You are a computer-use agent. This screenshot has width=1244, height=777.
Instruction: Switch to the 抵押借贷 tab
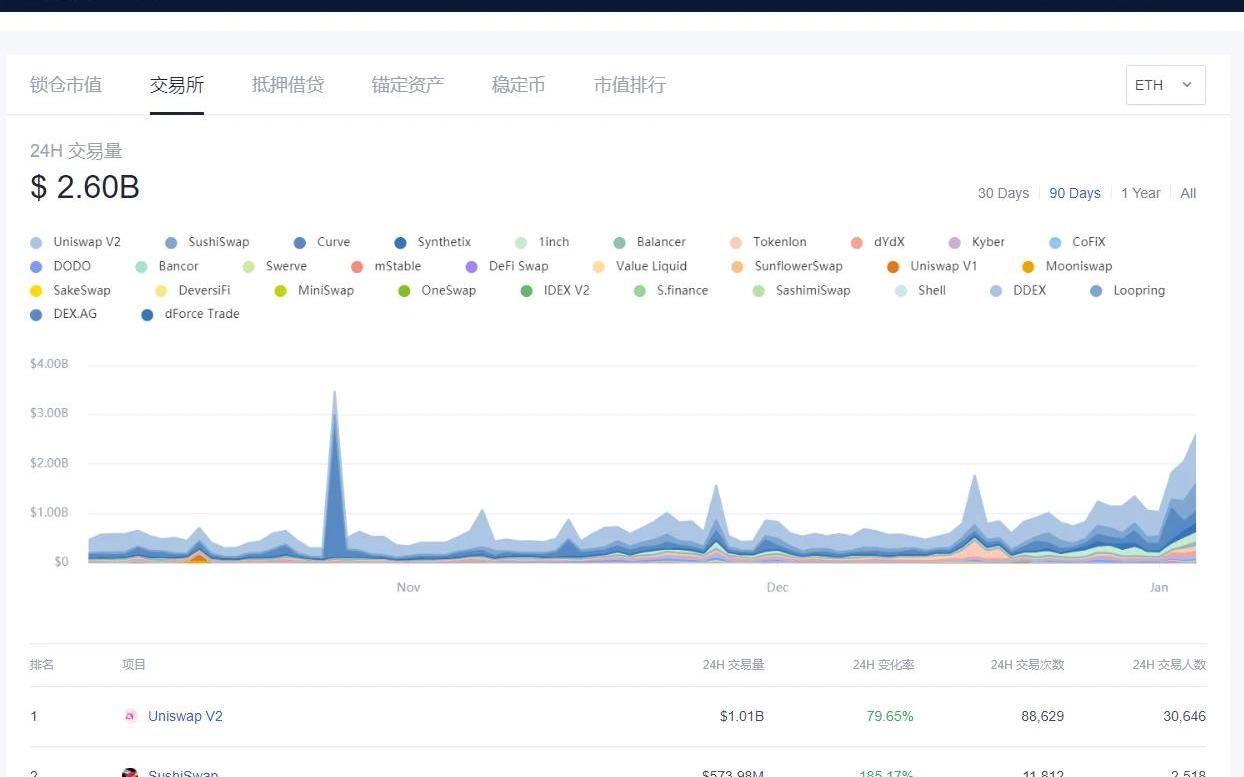[x=288, y=85]
